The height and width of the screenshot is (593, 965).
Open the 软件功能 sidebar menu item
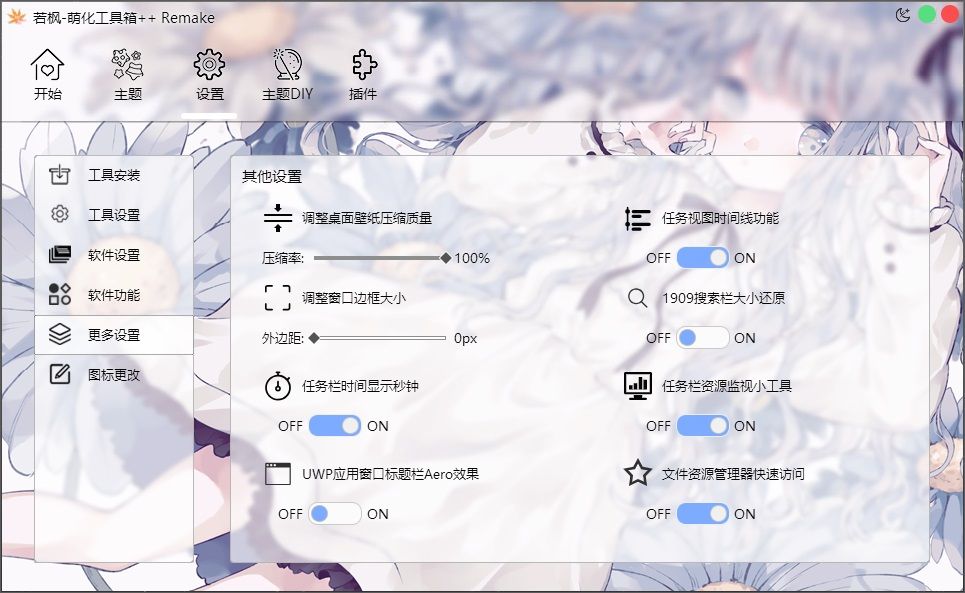click(x=114, y=295)
